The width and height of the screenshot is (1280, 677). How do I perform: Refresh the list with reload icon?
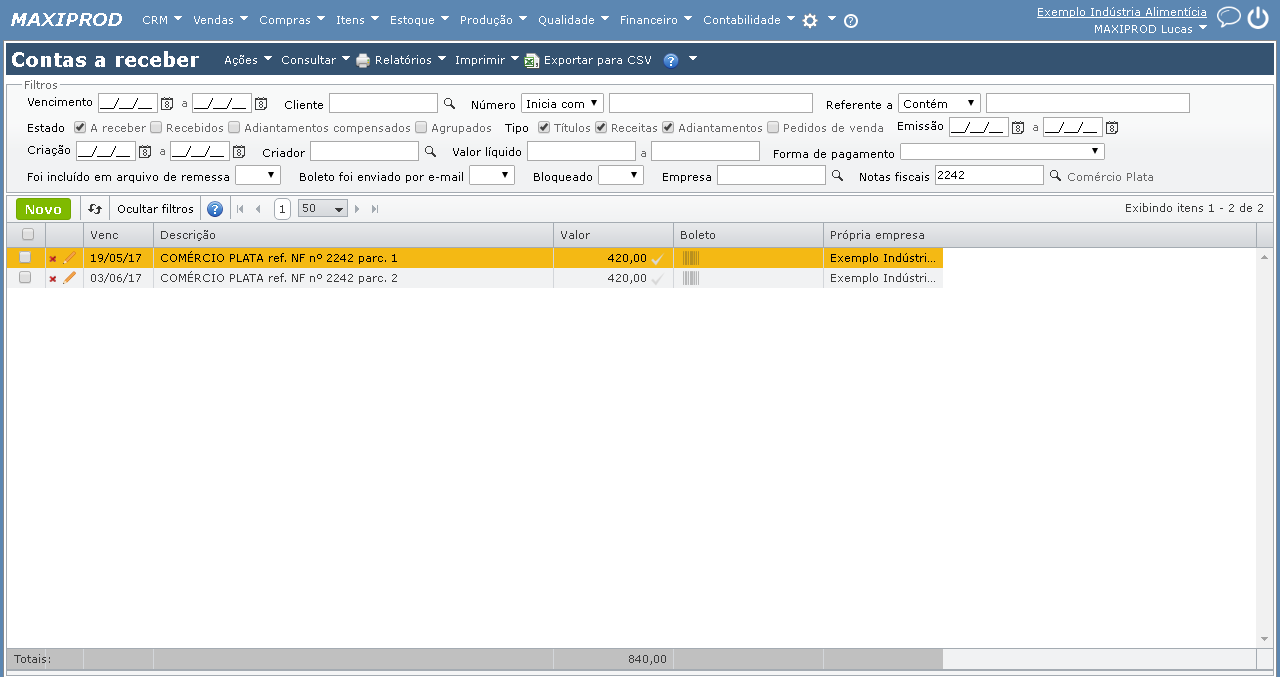(94, 209)
